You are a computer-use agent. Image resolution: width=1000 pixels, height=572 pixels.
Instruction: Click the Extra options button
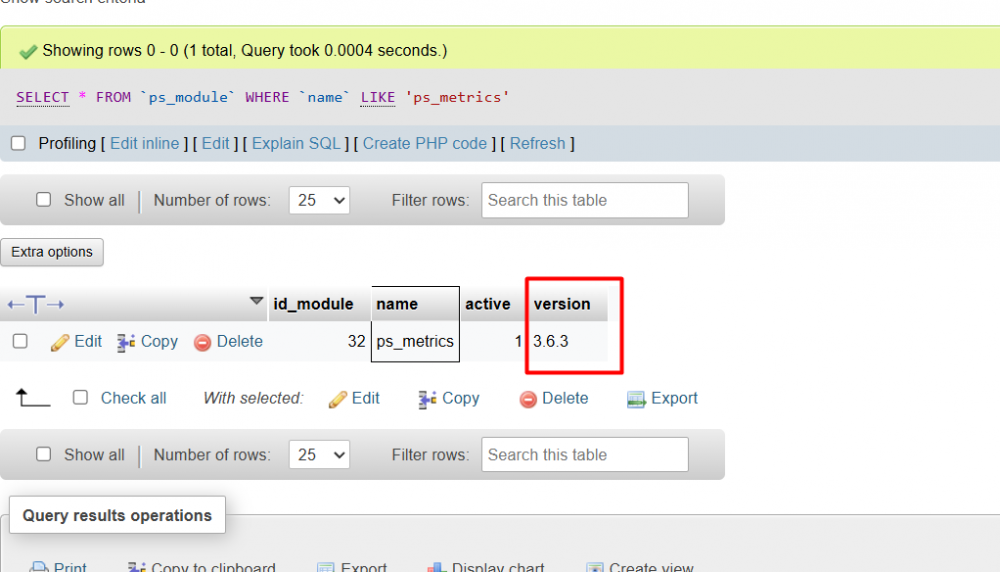(52, 252)
